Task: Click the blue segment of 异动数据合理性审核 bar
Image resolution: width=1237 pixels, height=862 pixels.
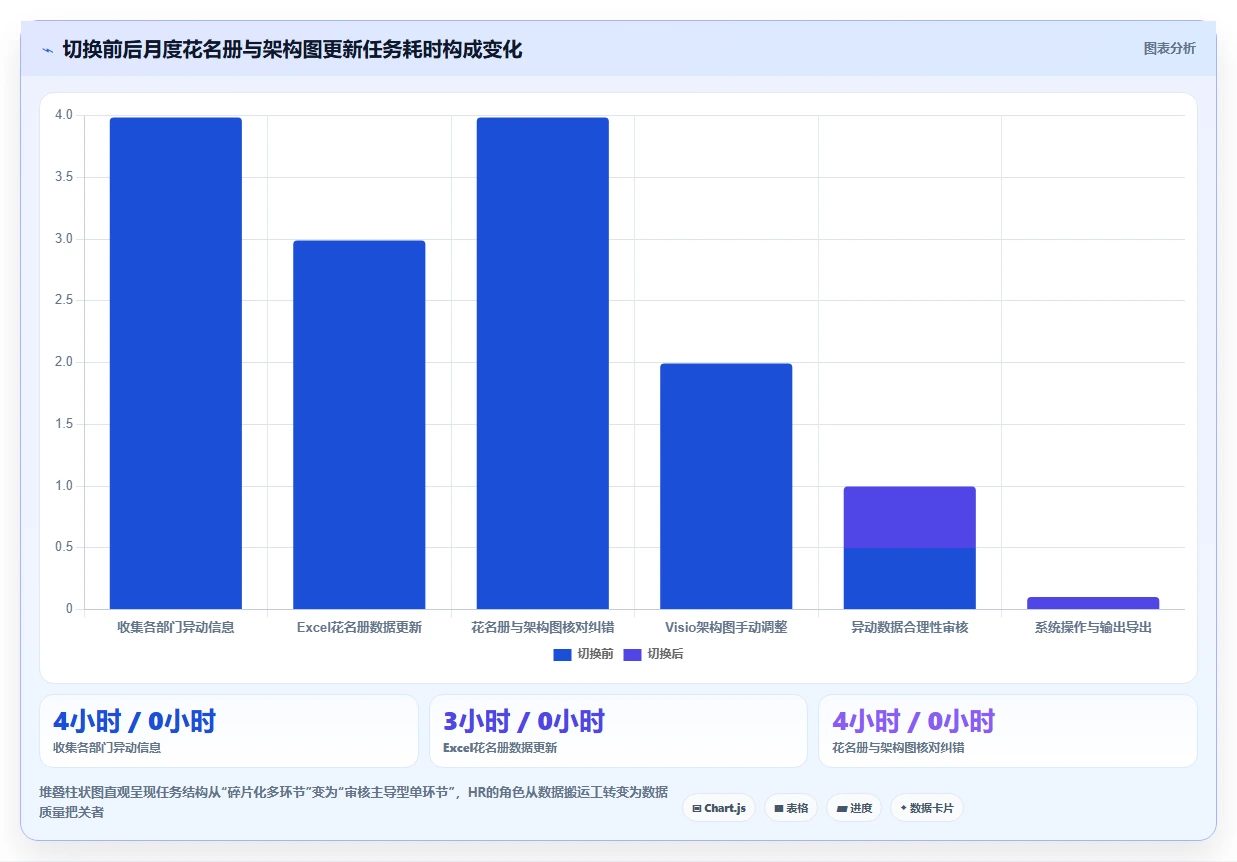Action: click(x=910, y=578)
